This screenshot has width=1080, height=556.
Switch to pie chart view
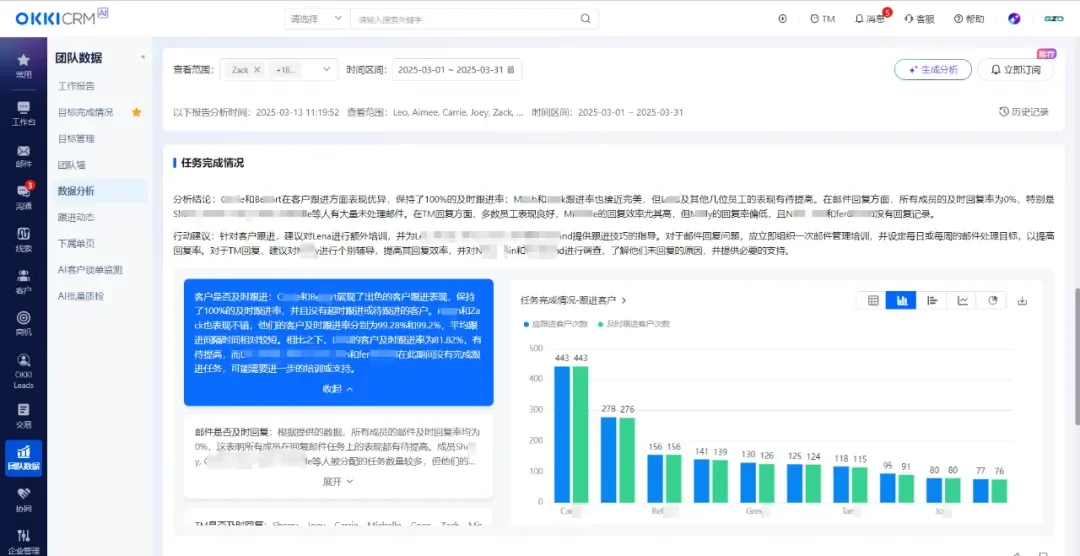[992, 300]
